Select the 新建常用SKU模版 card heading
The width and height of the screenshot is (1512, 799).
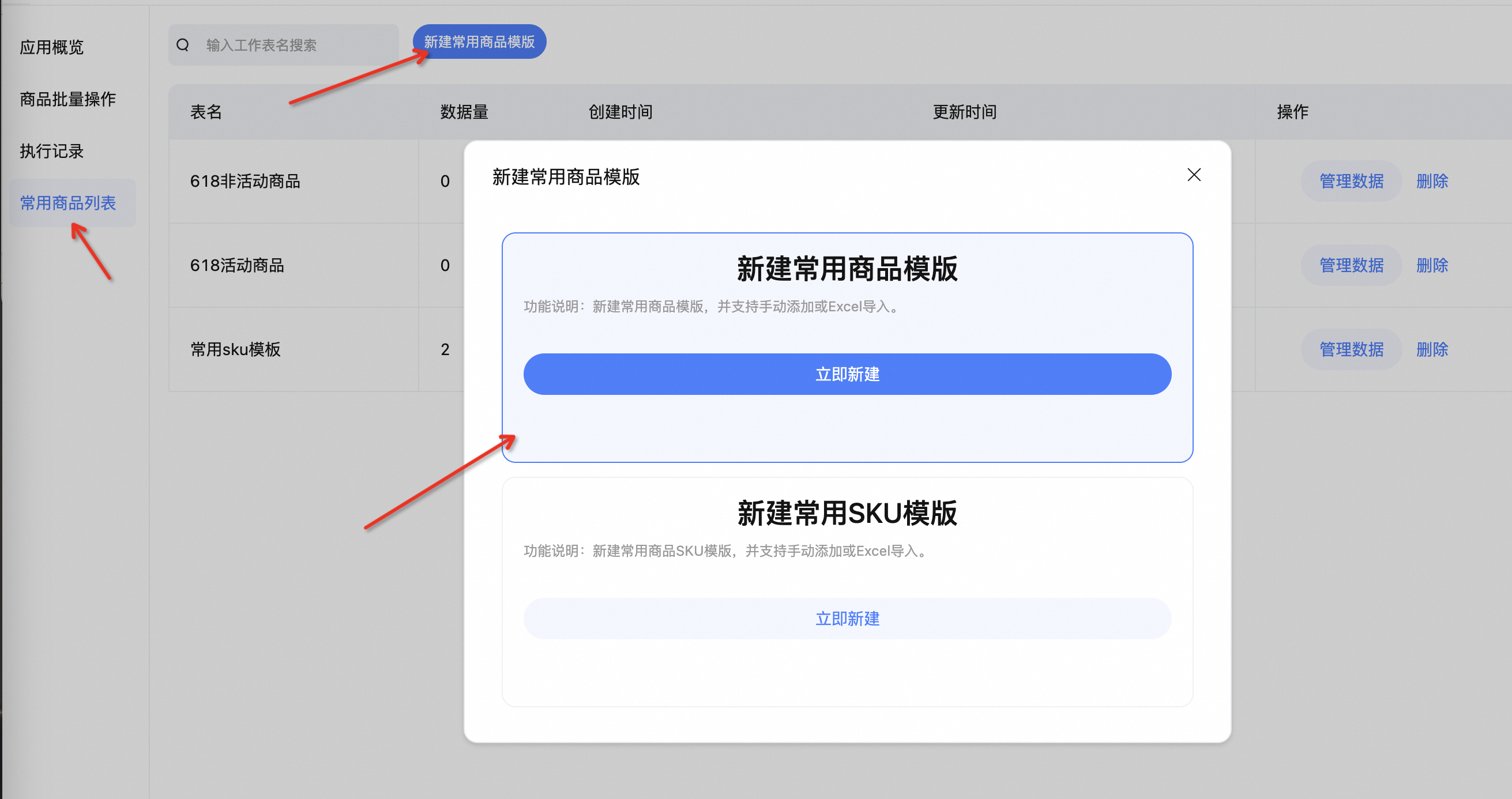tap(847, 513)
